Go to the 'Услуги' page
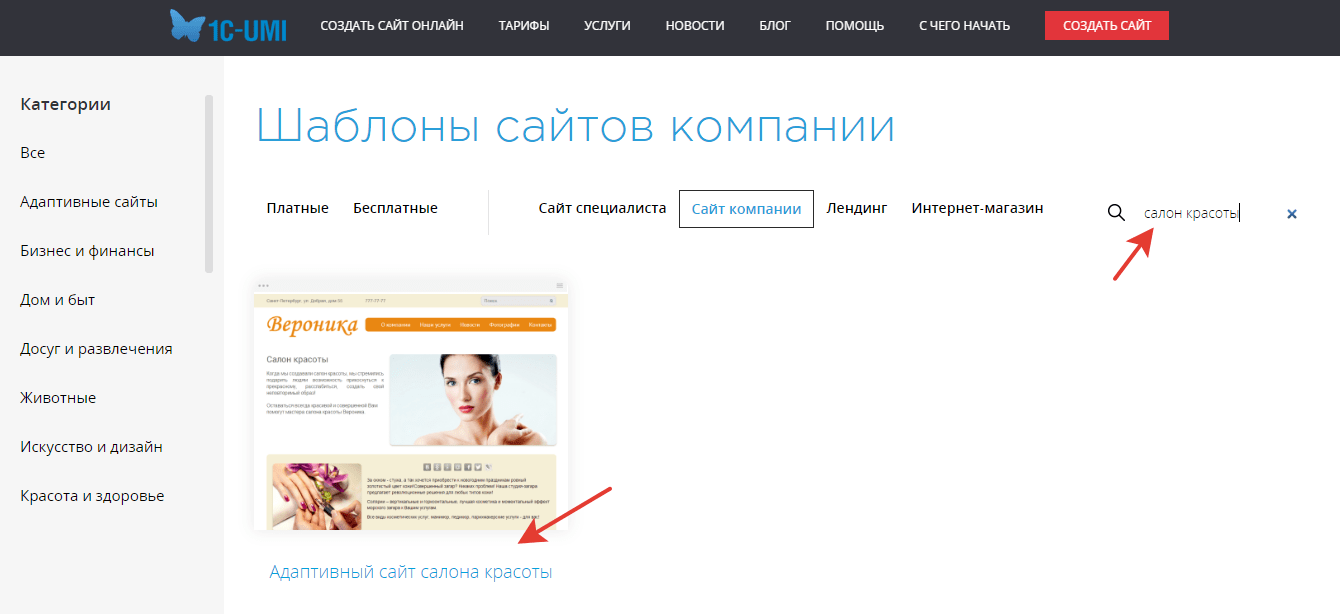Screen dimensions: 1340x614 pos(607,26)
